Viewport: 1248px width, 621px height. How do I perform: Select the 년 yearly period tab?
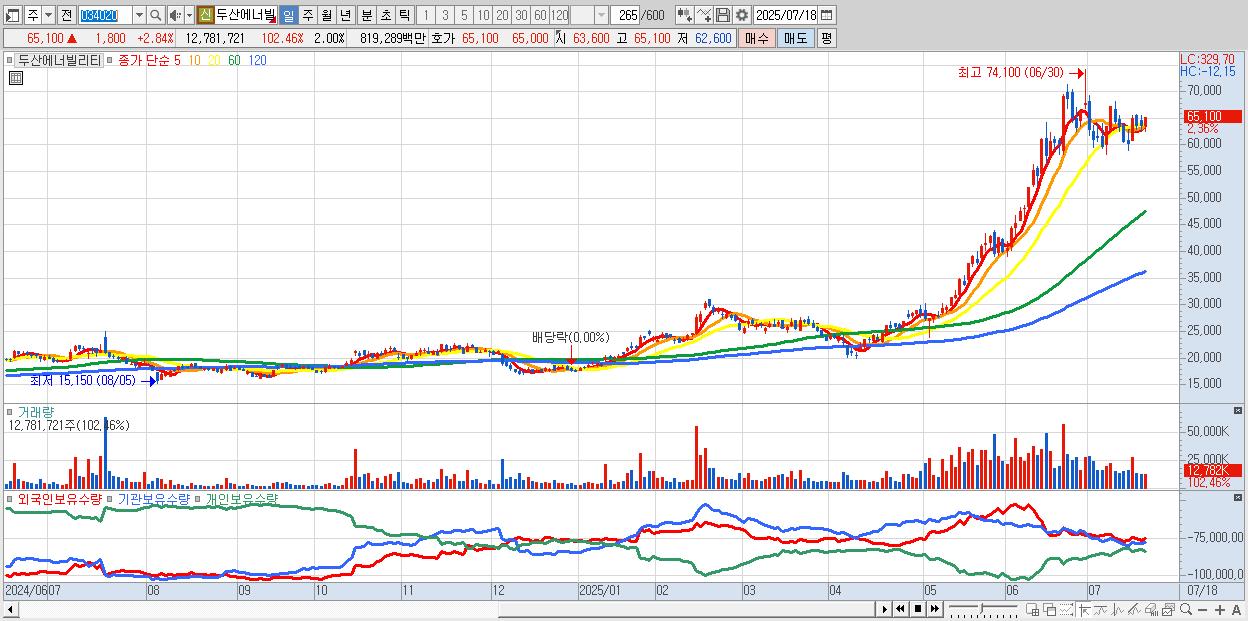point(345,15)
